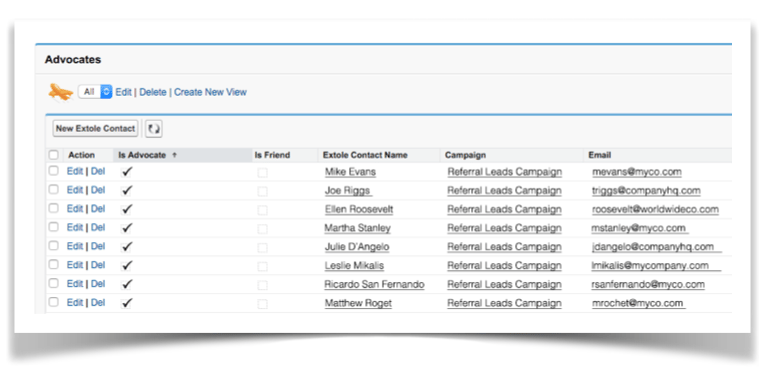
Task: Click Edit for Joe Riggs
Action: tap(75, 190)
